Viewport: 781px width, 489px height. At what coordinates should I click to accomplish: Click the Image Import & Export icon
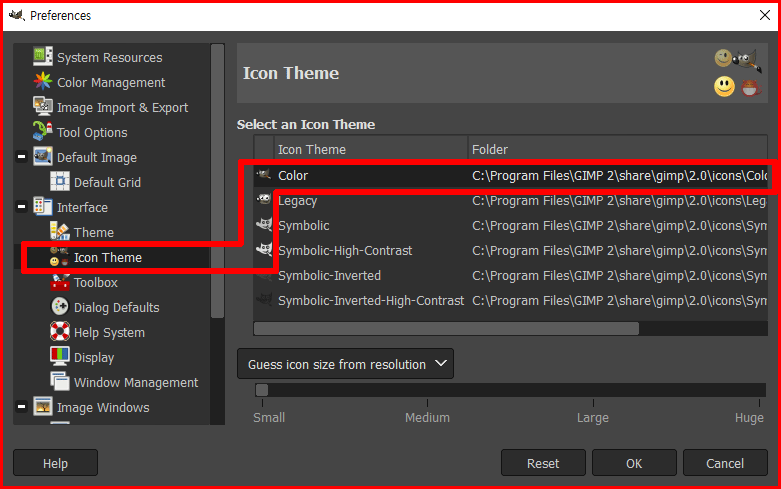point(43,107)
